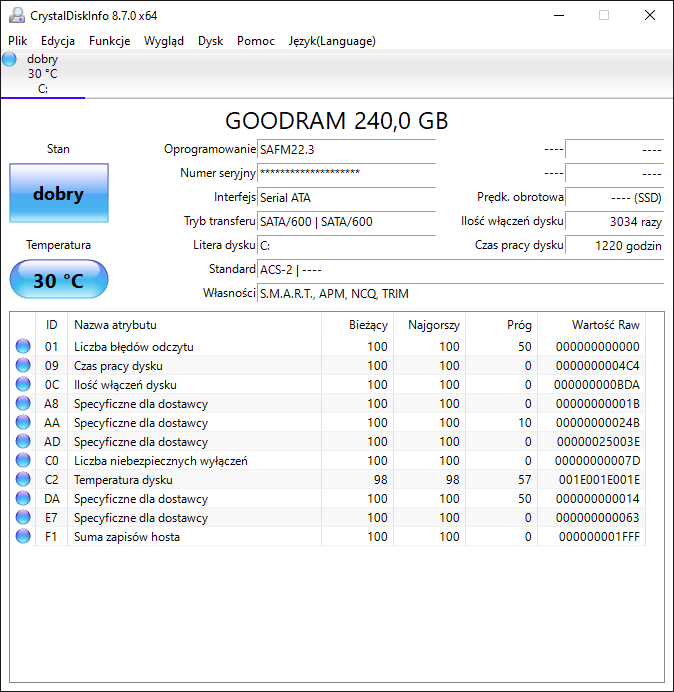Click the Litera dysku field C:
Screen dimensions: 674x692
point(346,245)
